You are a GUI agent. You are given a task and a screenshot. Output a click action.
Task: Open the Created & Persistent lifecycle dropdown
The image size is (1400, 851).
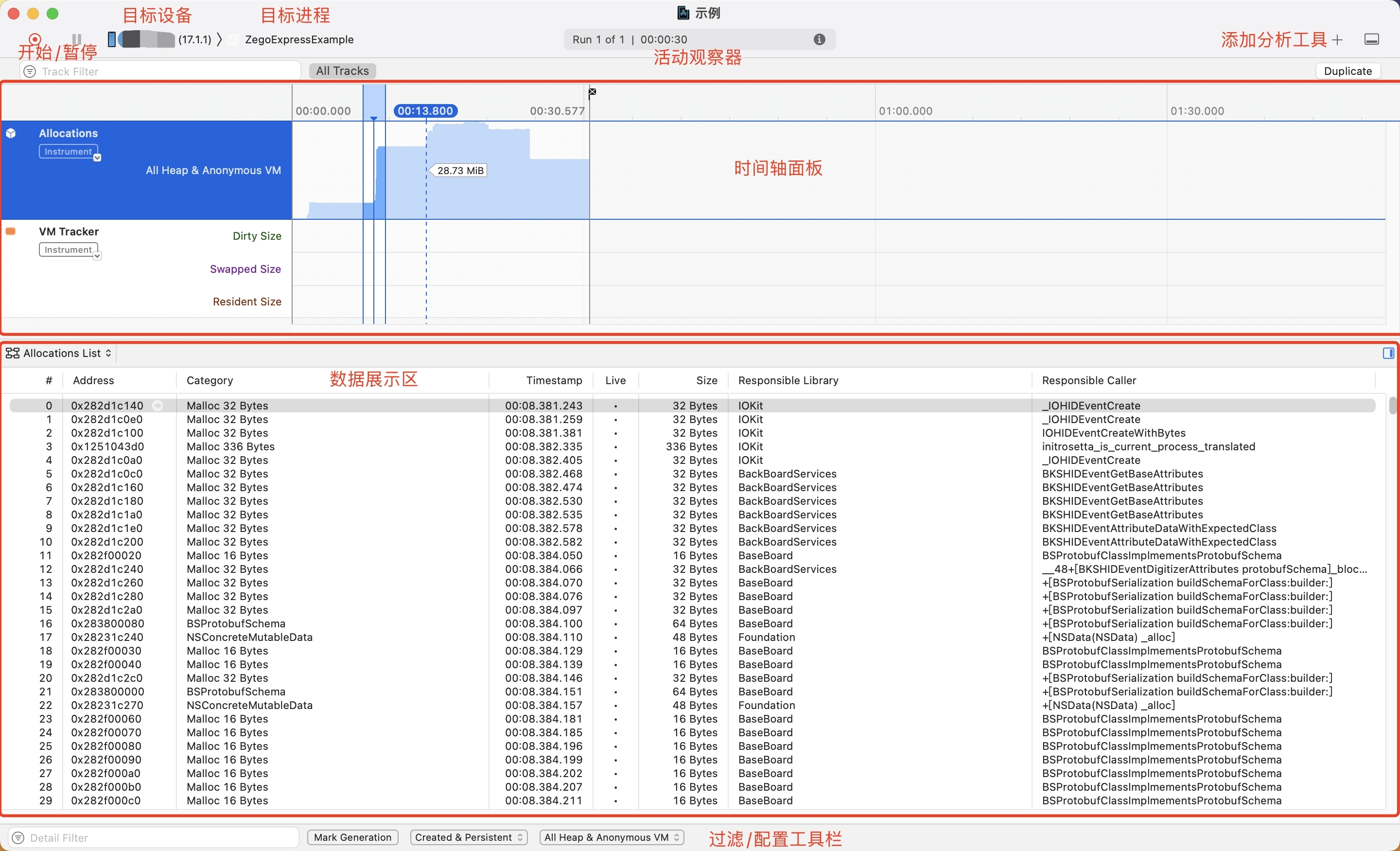[468, 837]
